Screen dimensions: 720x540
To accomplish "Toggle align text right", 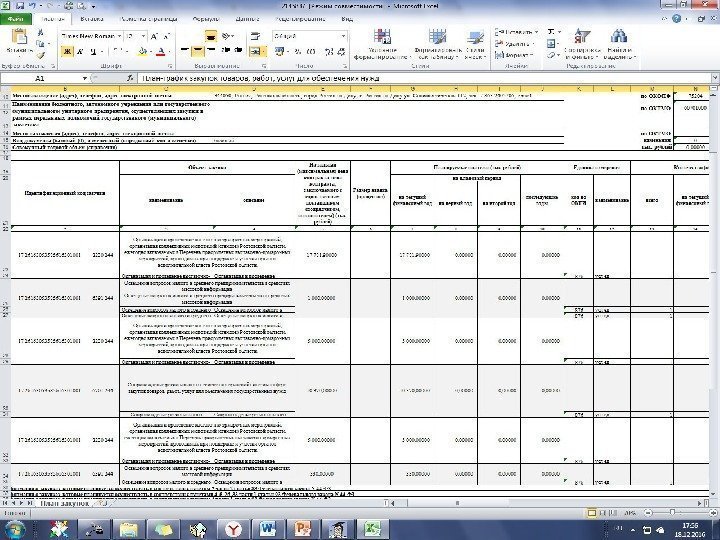I will click(x=211, y=51).
